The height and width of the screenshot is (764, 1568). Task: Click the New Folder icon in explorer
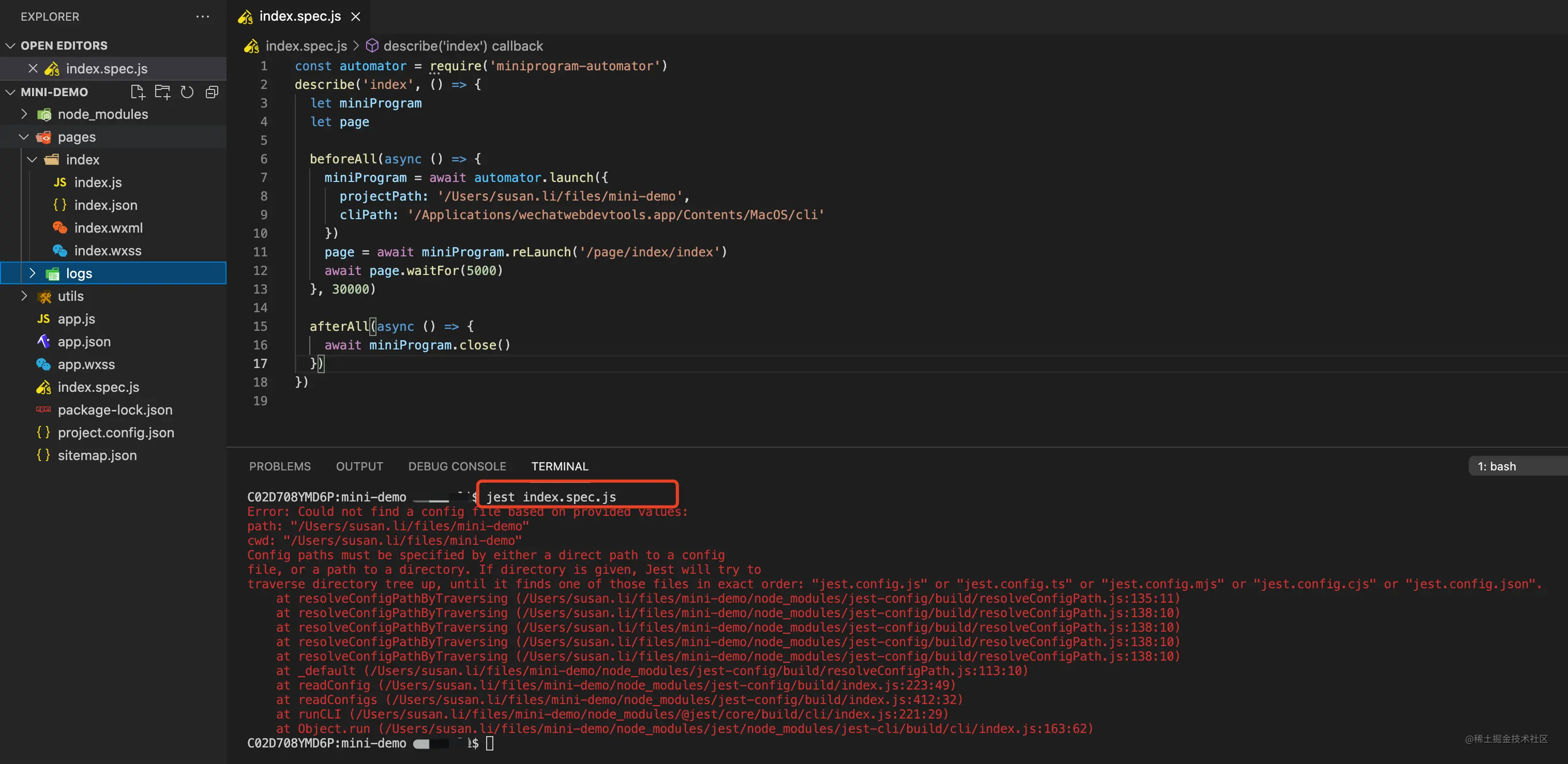pos(162,92)
